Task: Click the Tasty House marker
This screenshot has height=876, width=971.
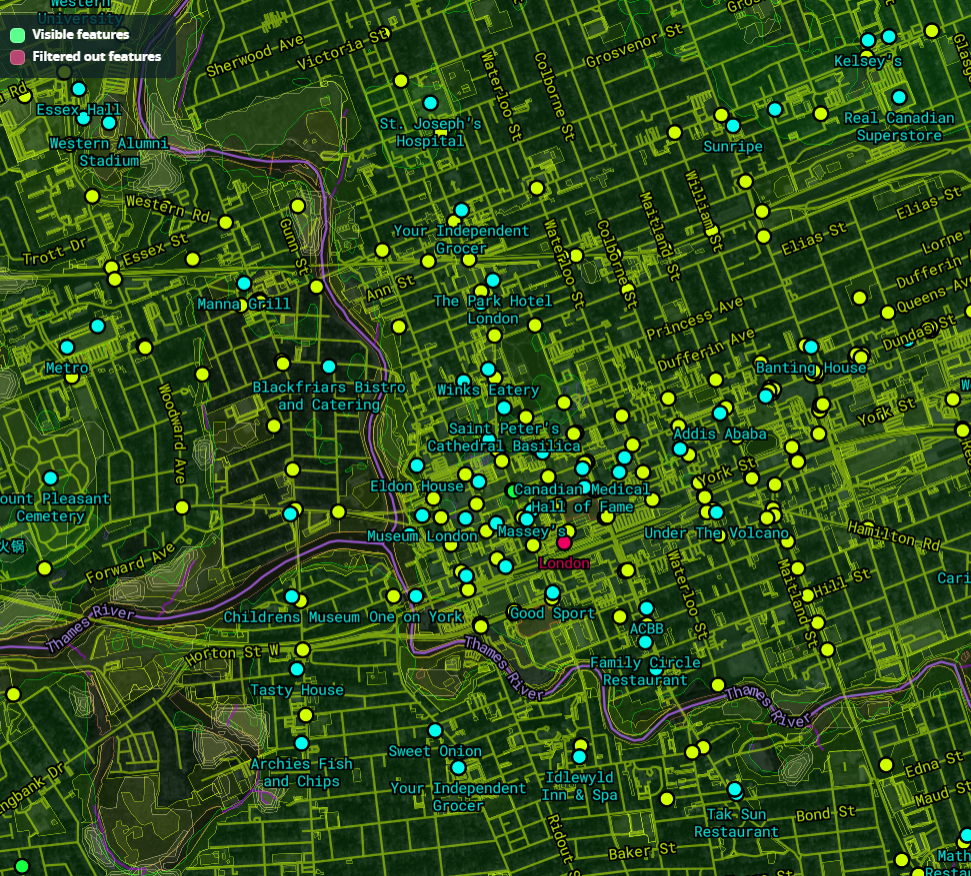Action: 297,669
